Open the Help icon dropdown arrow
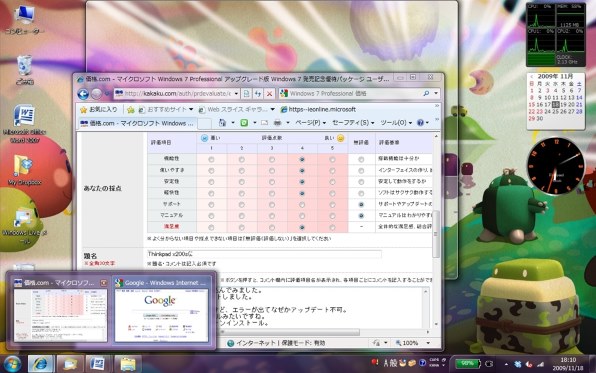 [x=428, y=123]
